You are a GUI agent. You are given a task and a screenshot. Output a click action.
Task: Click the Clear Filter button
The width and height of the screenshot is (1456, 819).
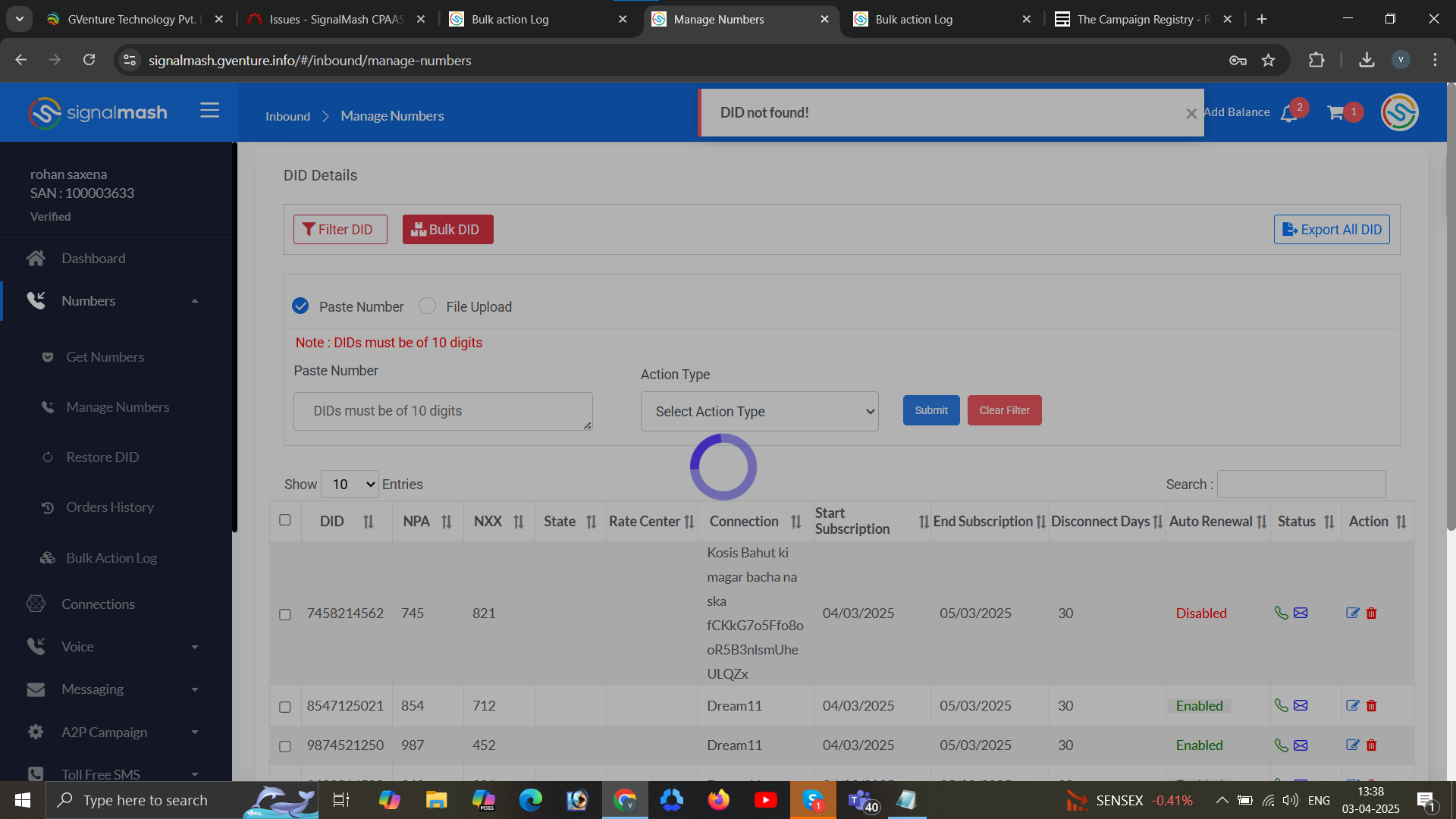click(1004, 410)
